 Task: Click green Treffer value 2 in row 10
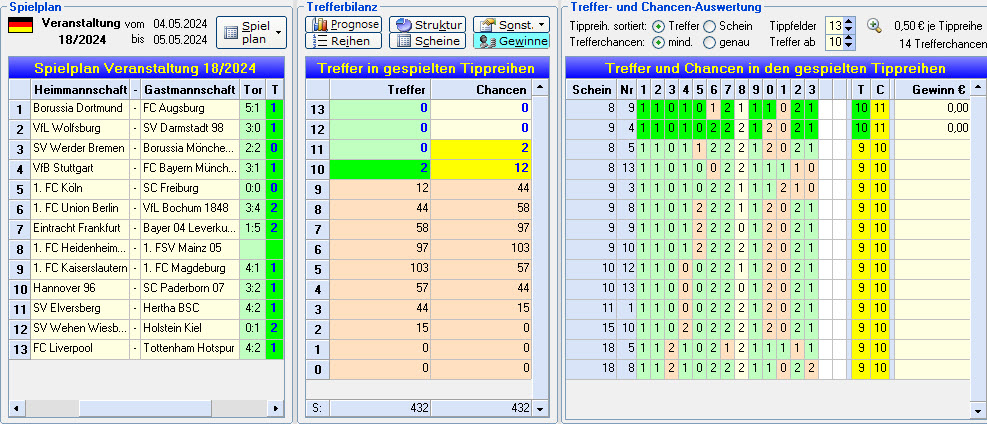point(381,169)
